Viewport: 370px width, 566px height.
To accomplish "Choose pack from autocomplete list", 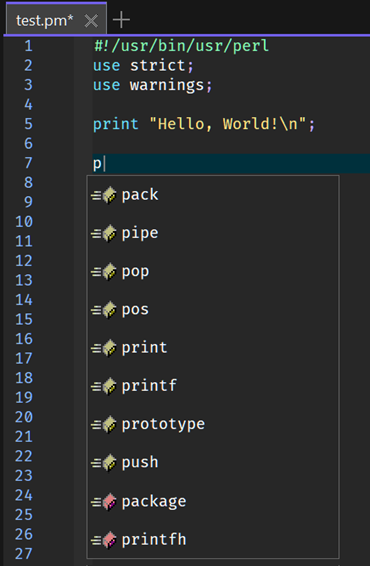I will [213, 195].
